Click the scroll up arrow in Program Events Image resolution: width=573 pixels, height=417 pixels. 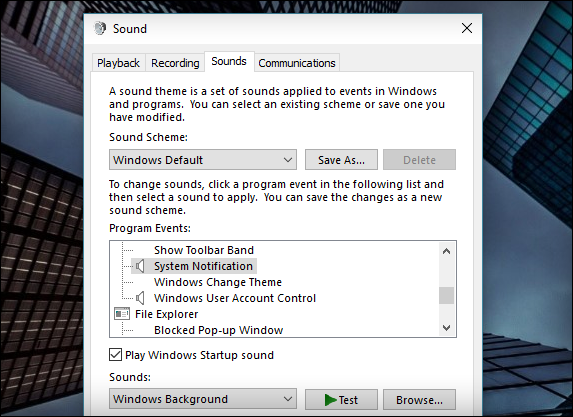[446, 251]
